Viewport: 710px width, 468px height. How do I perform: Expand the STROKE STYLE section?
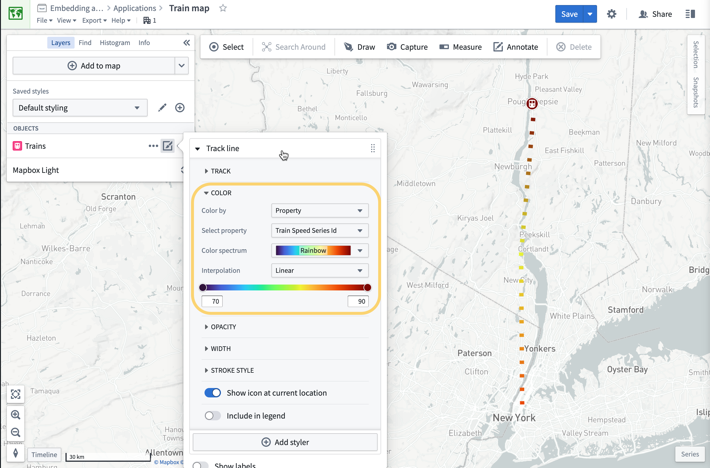pos(229,370)
